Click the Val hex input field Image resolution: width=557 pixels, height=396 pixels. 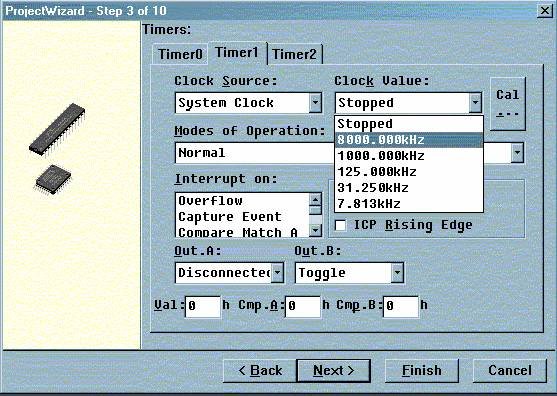[x=203, y=306]
